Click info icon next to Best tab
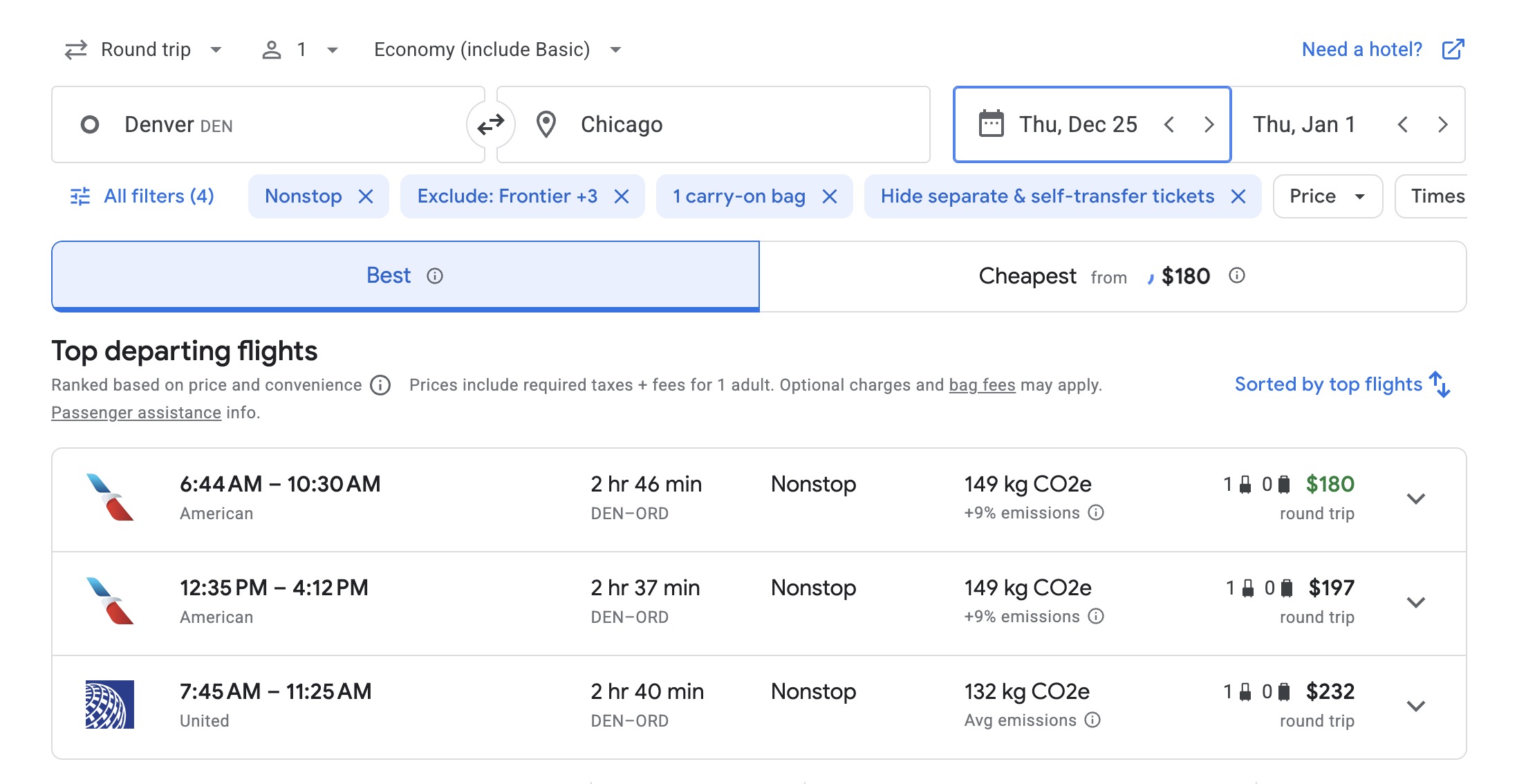1517x784 pixels. point(435,276)
